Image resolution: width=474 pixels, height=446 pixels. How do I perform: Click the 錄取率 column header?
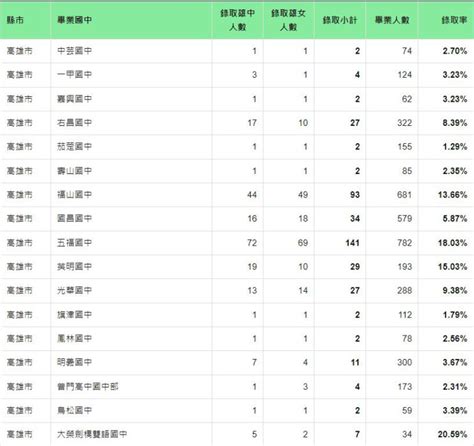tap(454, 20)
